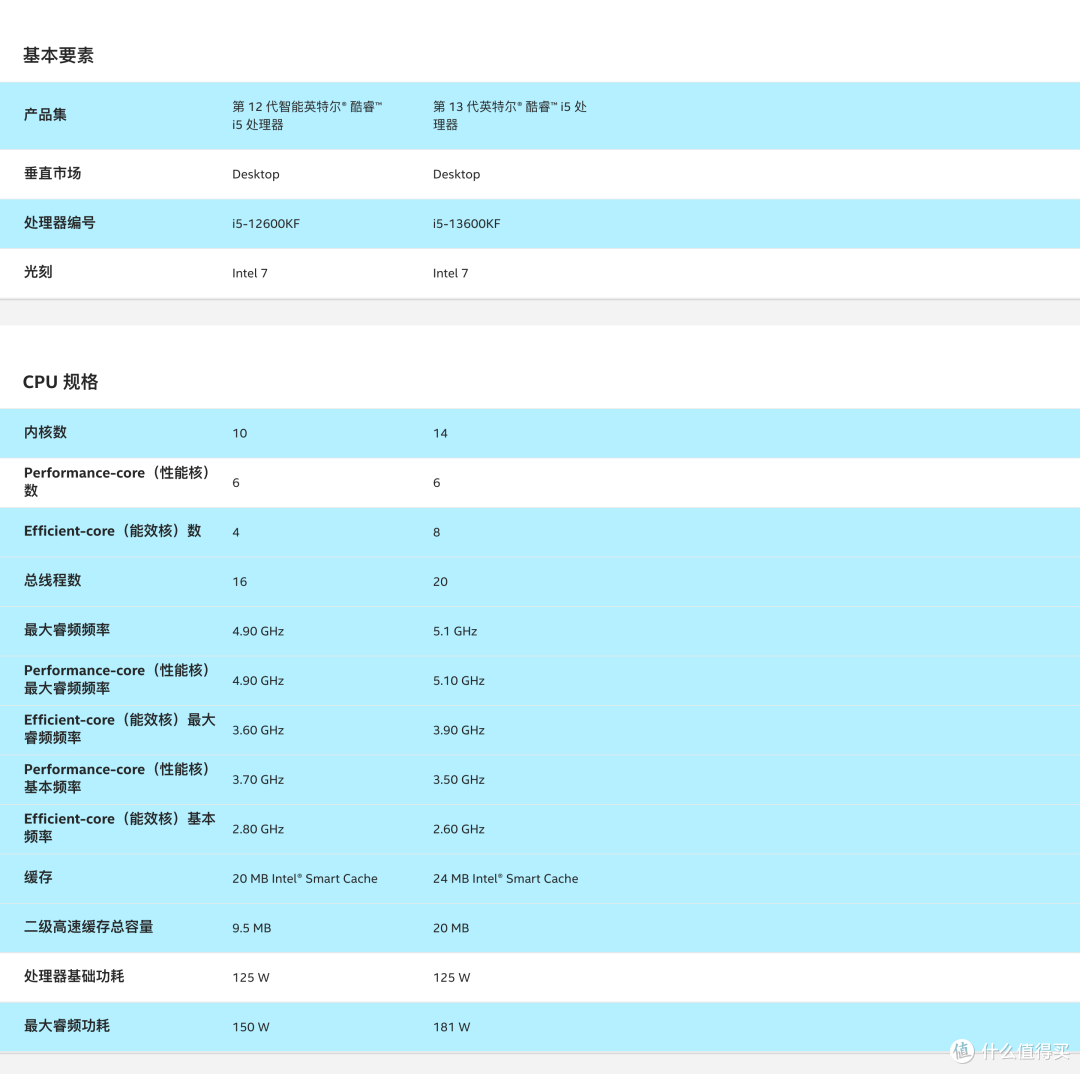1080x1074 pixels.
Task: Click the Desktop value under i5-13600KF
Action: click(x=456, y=174)
